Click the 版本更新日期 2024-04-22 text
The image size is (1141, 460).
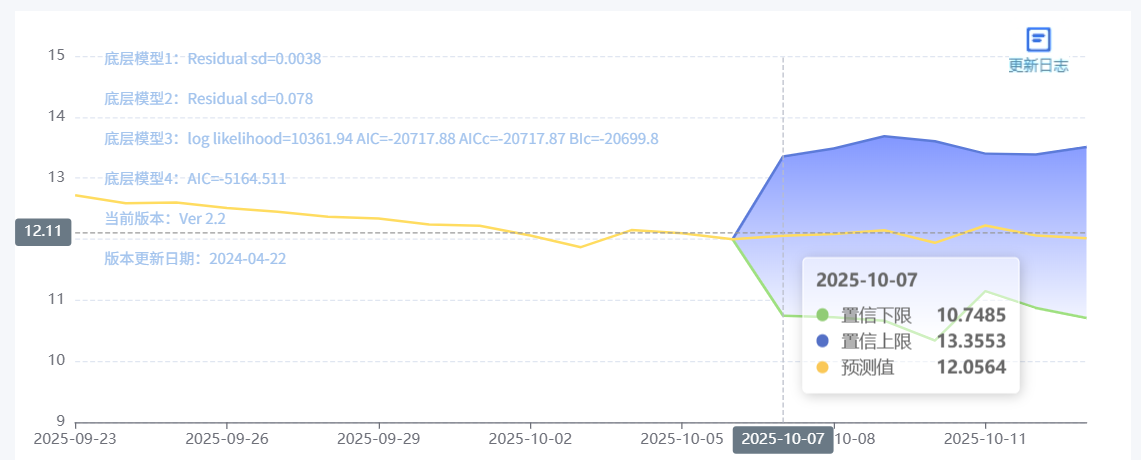(195, 258)
